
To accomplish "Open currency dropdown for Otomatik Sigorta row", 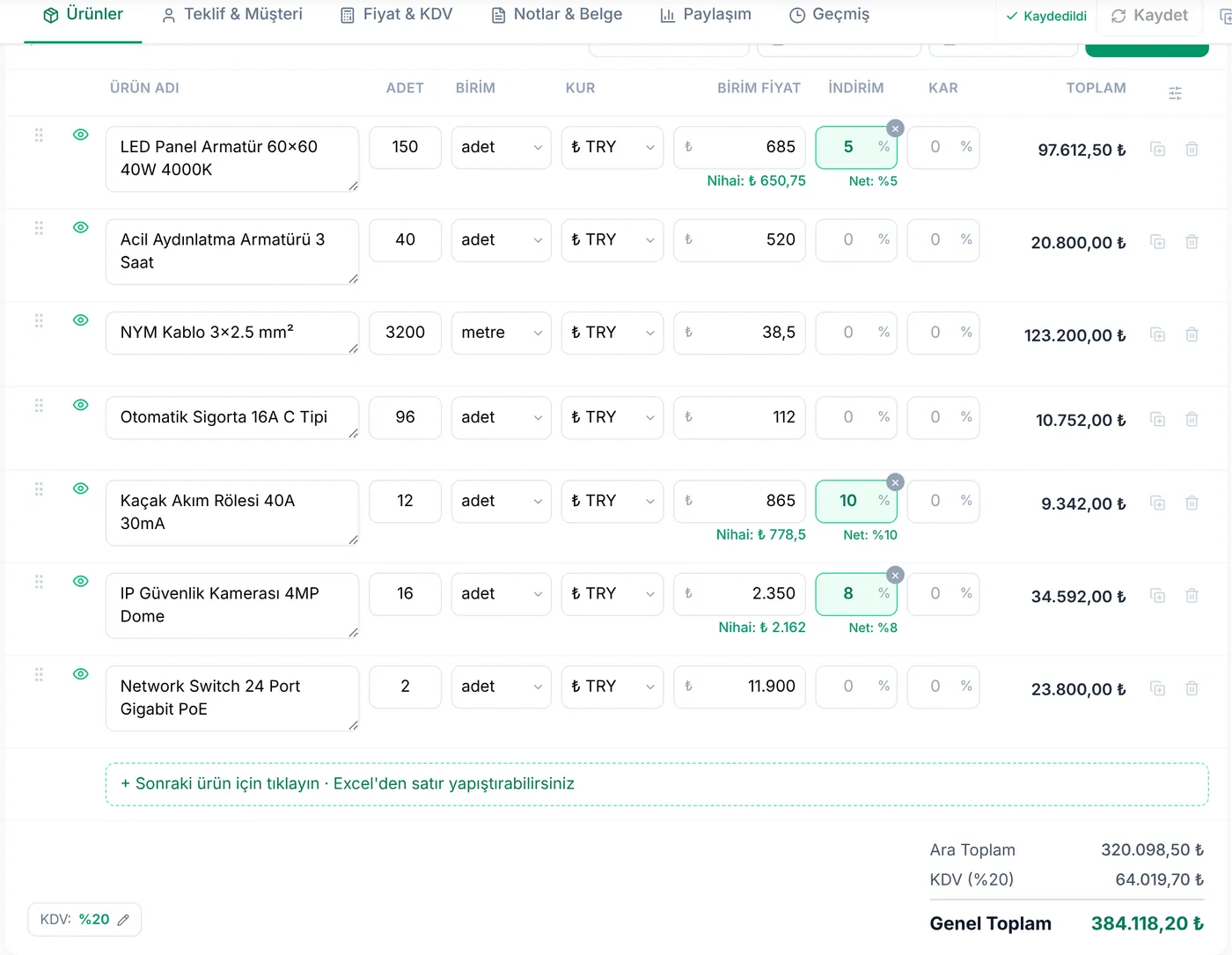I will point(612,417).
